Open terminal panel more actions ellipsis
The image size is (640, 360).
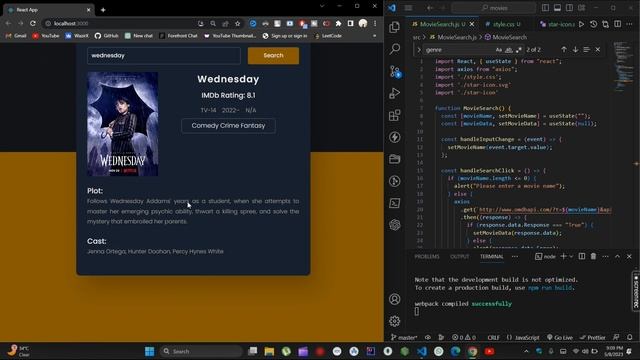pos(605,256)
